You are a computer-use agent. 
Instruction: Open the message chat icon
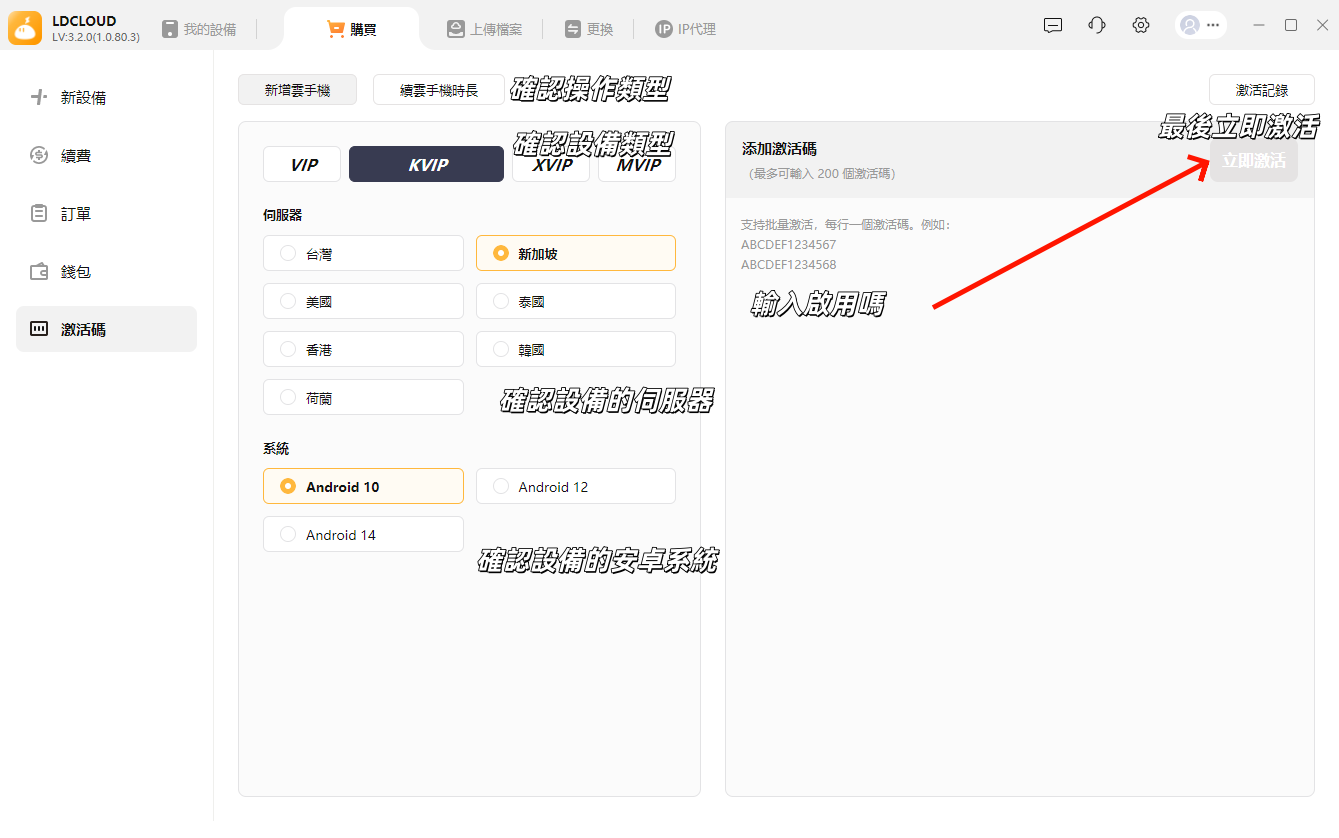(x=1052, y=26)
